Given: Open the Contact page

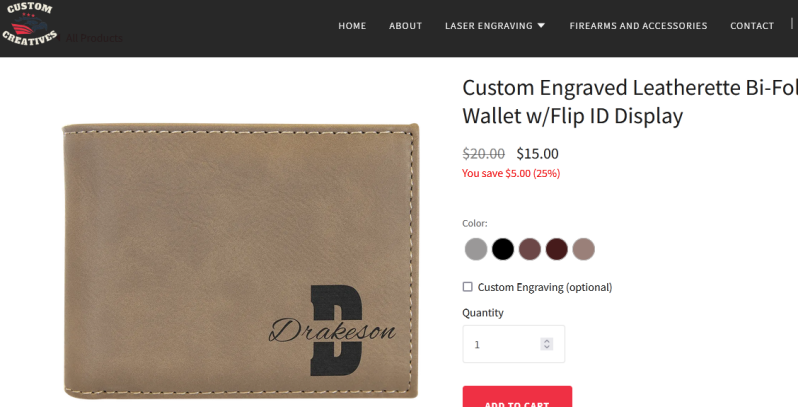Looking at the screenshot, I should pyautogui.click(x=752, y=25).
